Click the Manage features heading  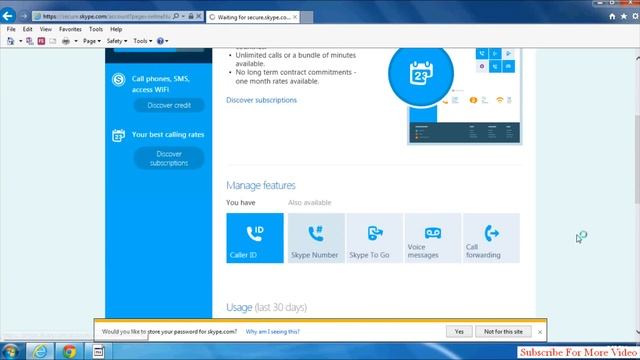pos(261,185)
